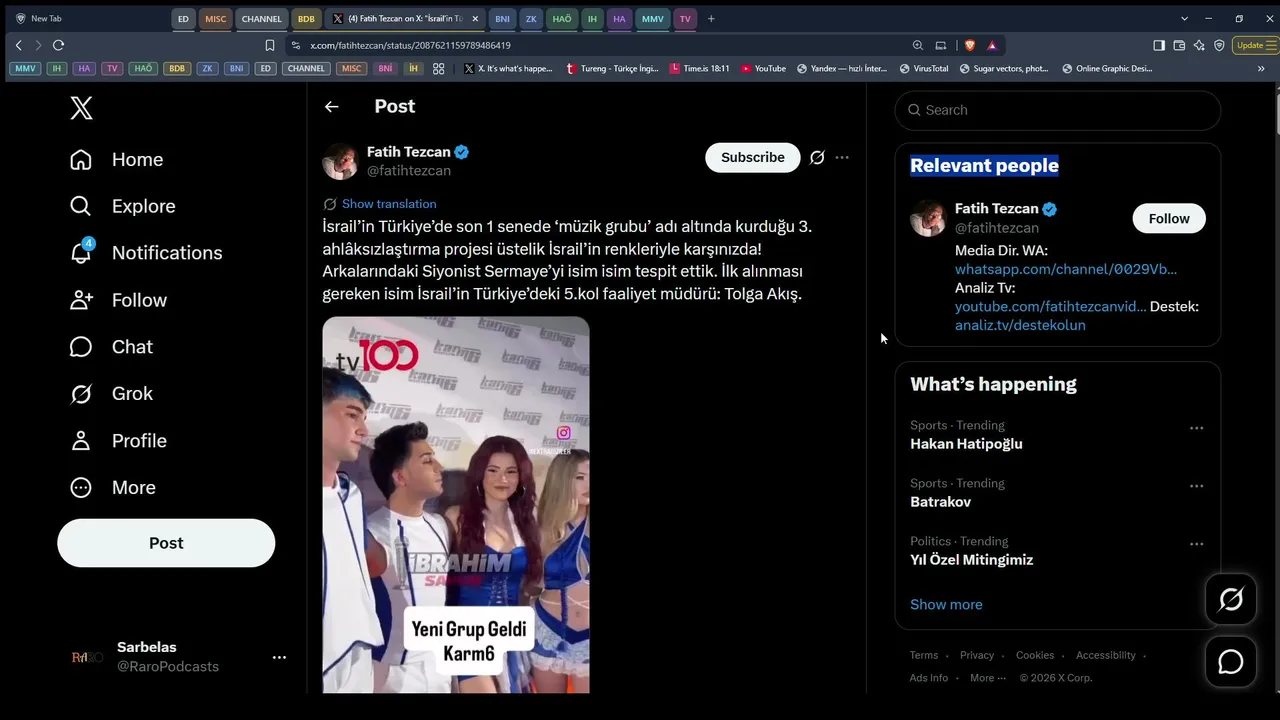The image size is (1280, 720).
Task: Open options for Batrakov trend
Action: 1196,486
